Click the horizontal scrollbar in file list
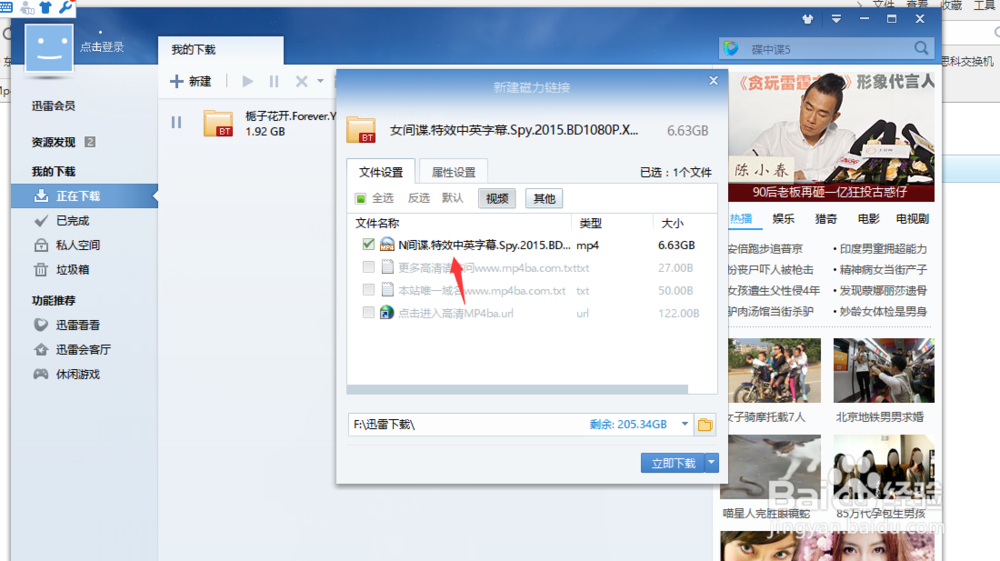This screenshot has width=1000, height=561. tap(517, 389)
